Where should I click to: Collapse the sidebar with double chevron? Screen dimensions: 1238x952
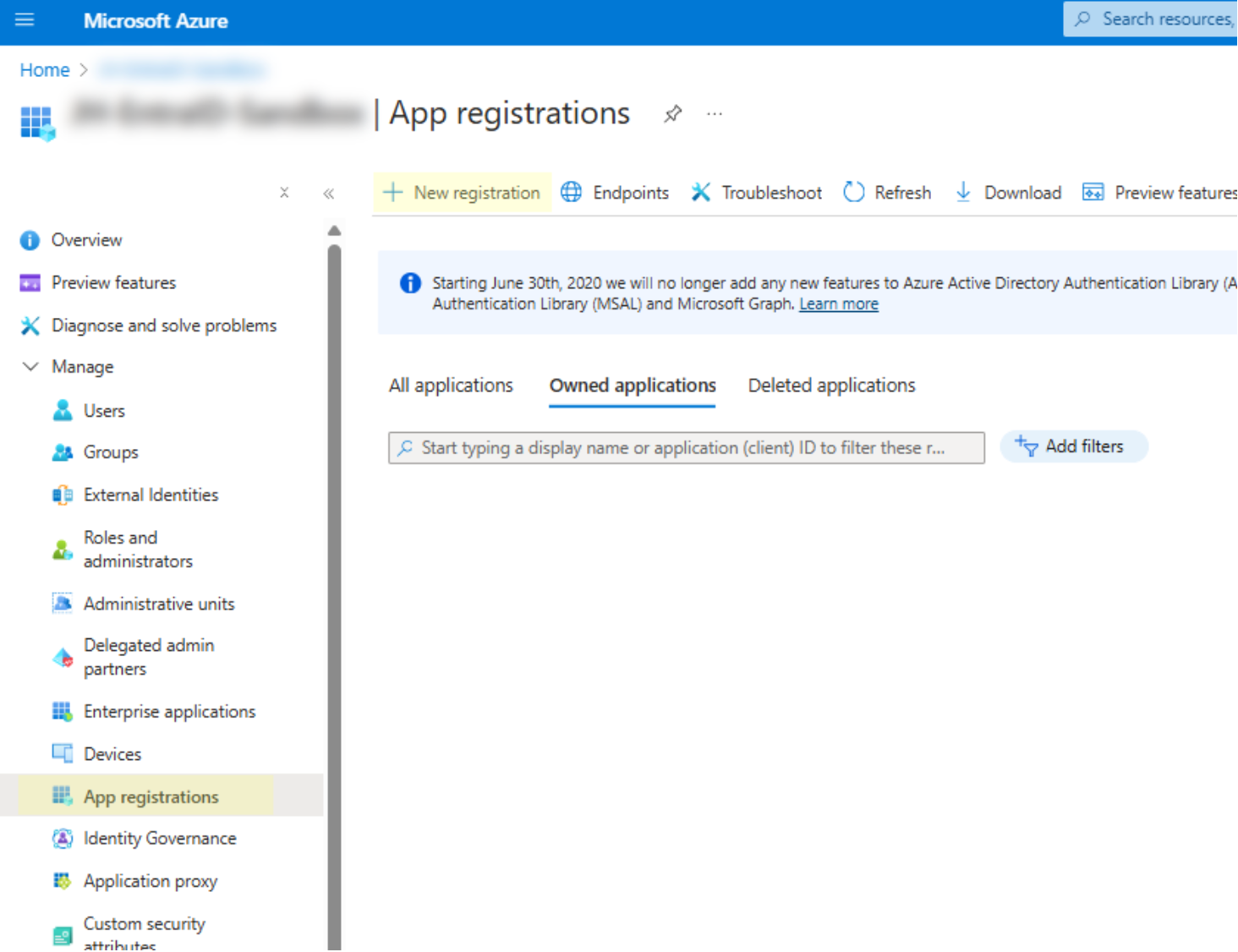[328, 194]
